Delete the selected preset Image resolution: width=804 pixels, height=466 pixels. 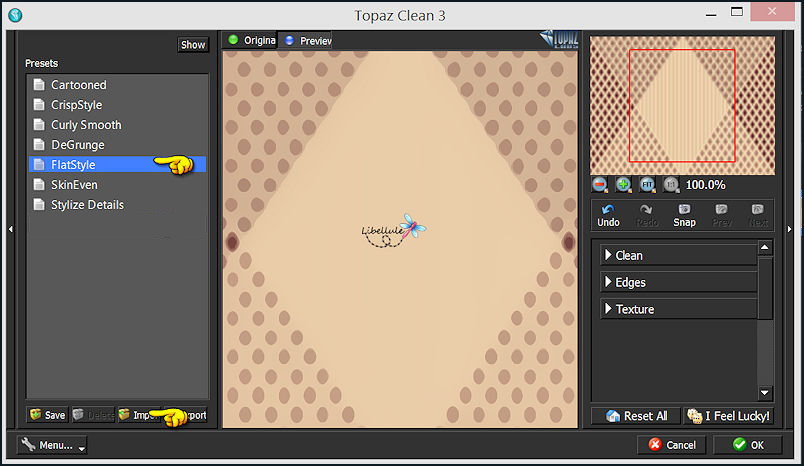[93, 415]
